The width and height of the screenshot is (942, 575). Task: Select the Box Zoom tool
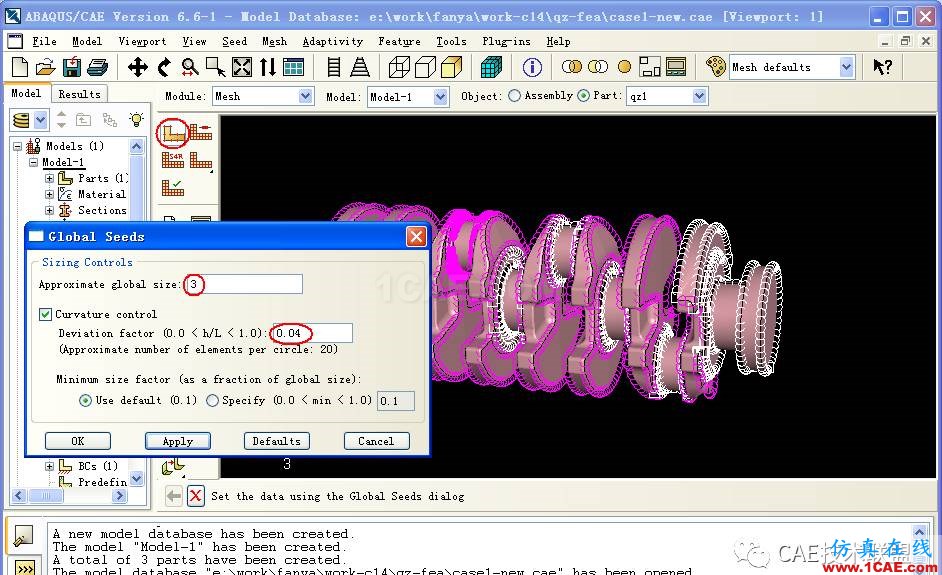click(x=215, y=67)
